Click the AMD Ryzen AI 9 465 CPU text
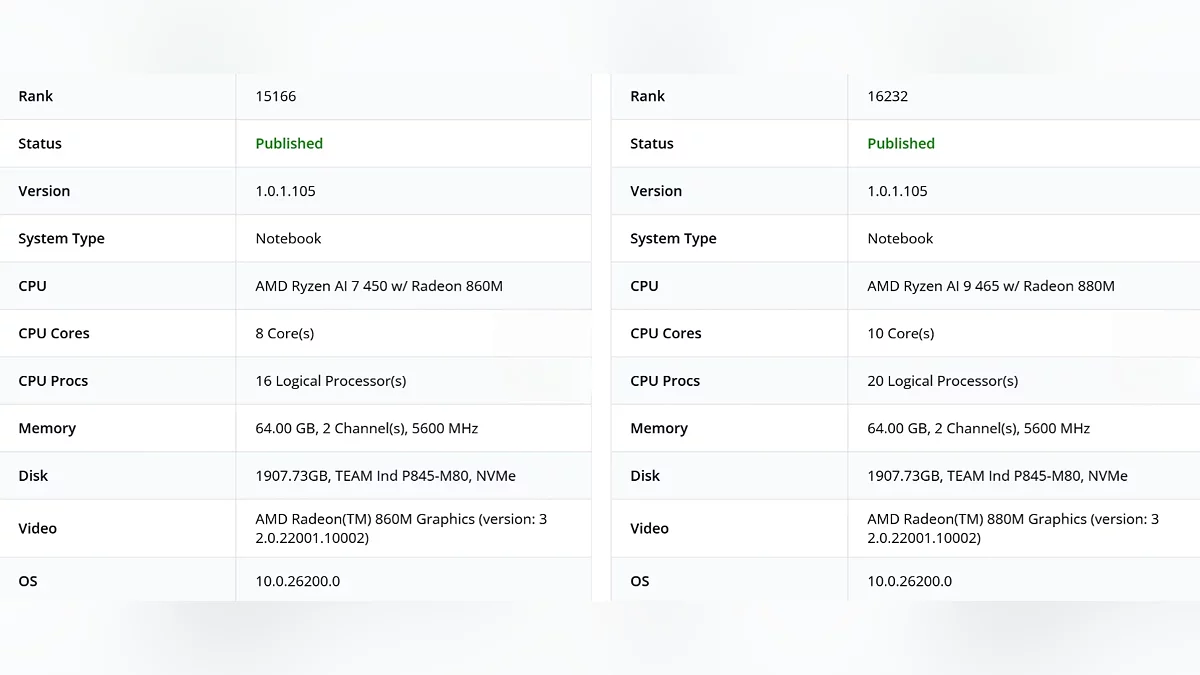 point(991,286)
